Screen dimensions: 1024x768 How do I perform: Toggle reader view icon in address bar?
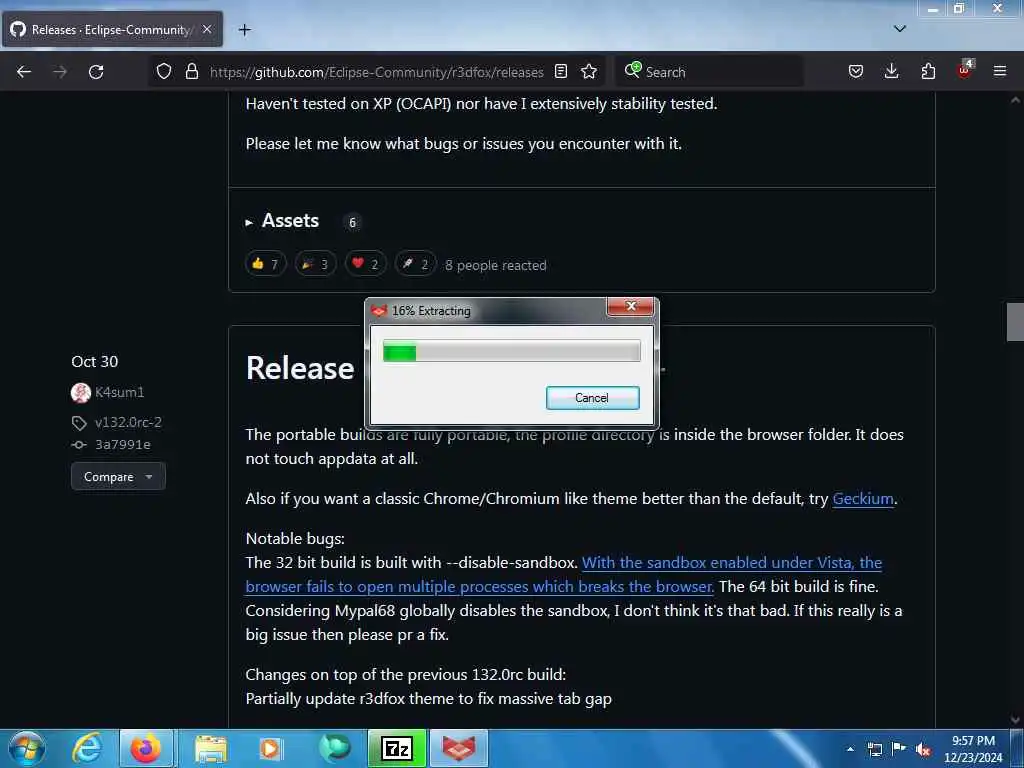[560, 72]
